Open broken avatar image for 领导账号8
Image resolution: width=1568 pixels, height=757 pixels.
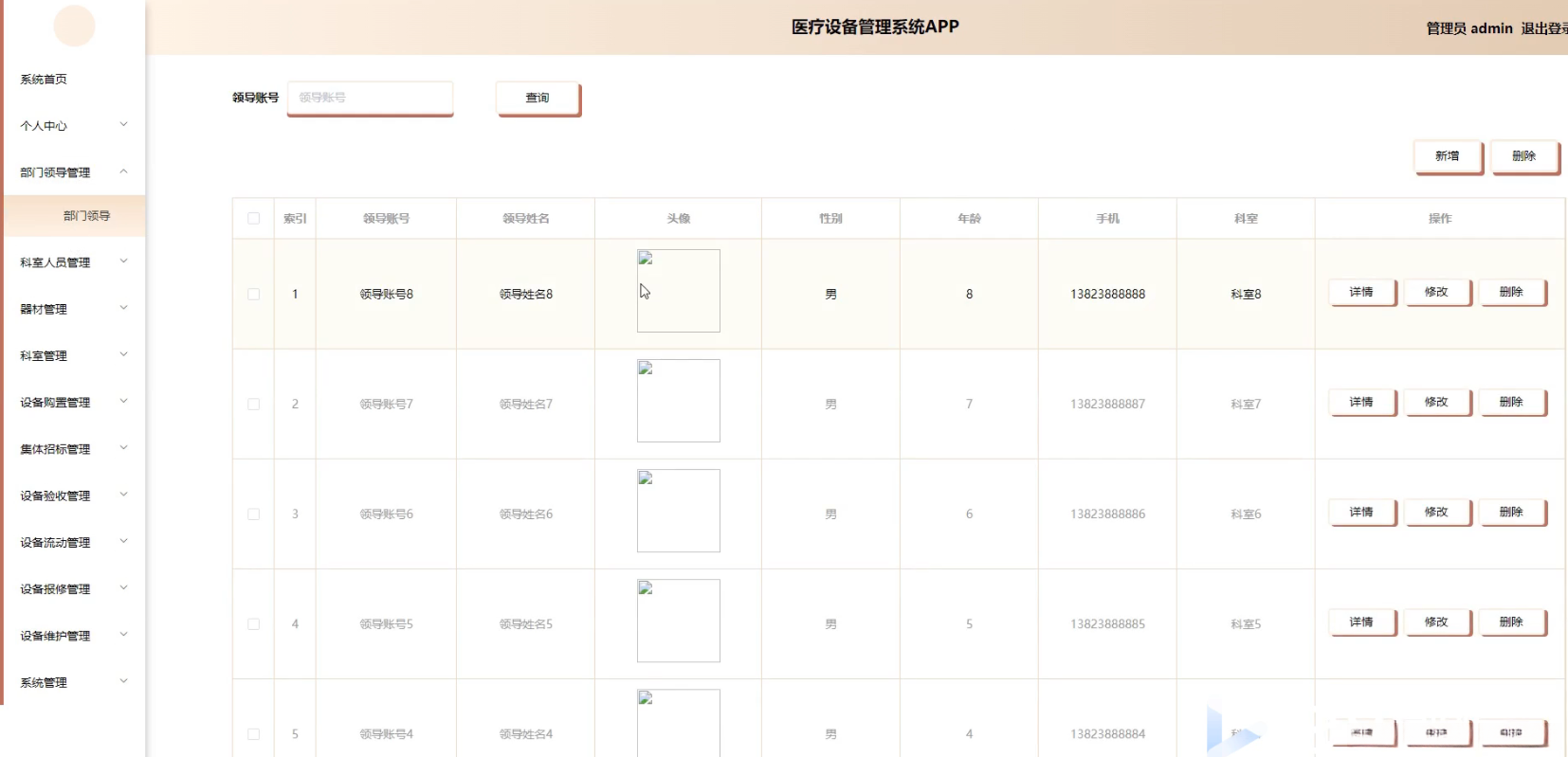click(679, 291)
